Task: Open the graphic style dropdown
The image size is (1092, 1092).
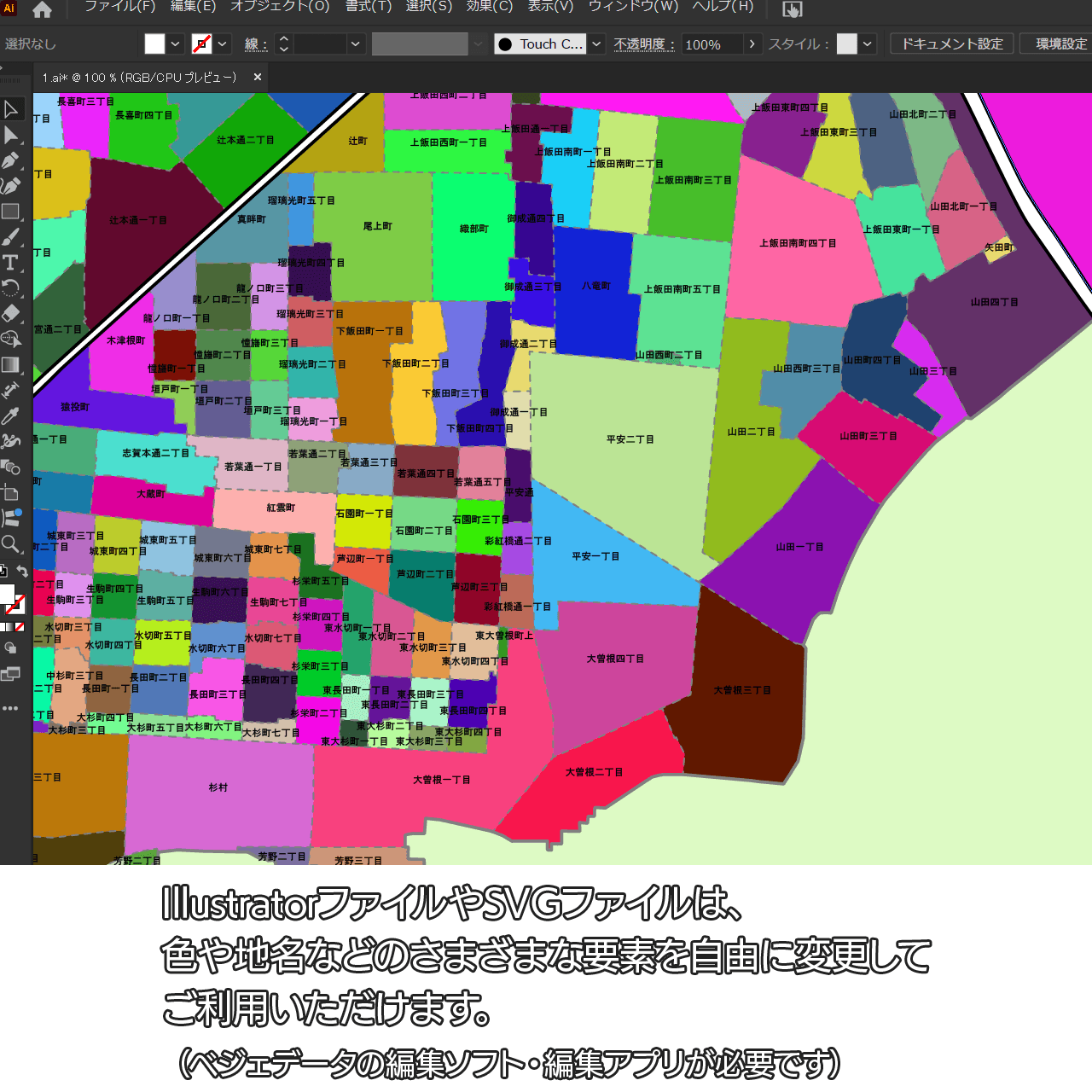Action: point(868,44)
